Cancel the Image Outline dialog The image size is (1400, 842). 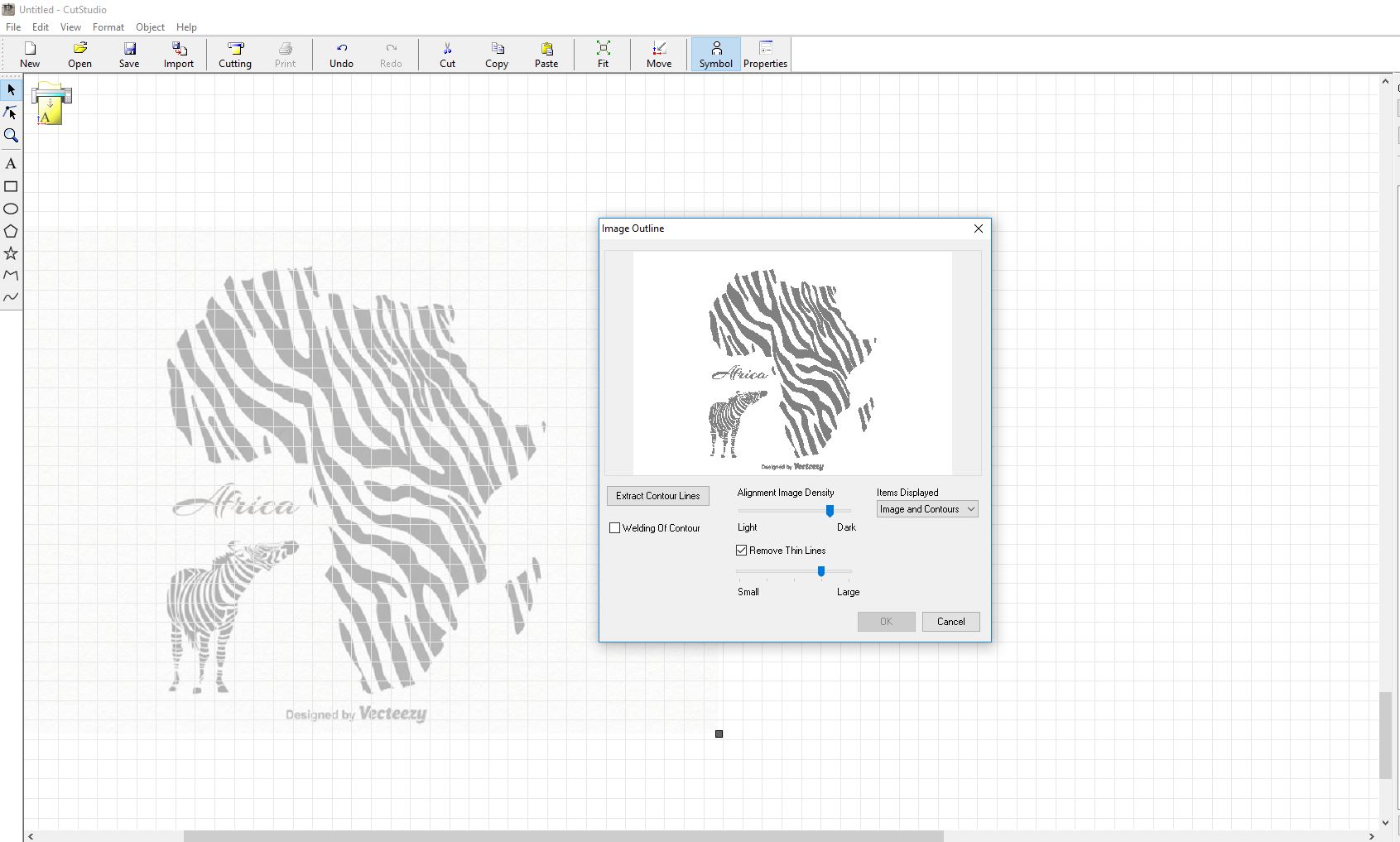click(x=950, y=622)
